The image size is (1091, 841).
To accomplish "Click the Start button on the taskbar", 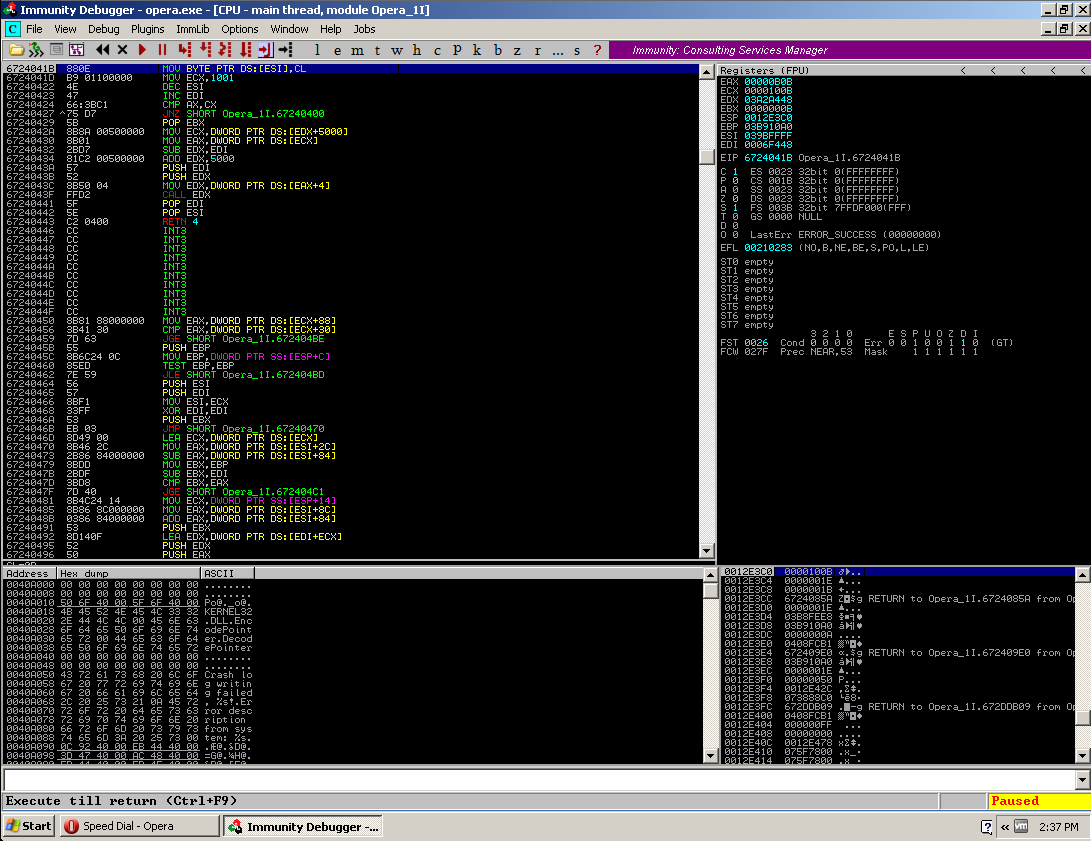I will 29,826.
